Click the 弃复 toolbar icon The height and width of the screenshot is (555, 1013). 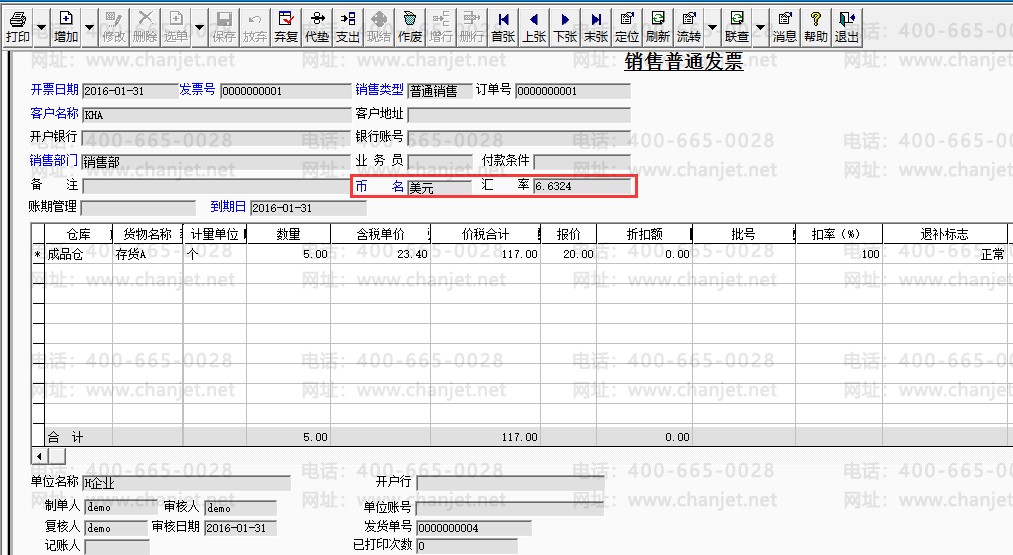286,27
